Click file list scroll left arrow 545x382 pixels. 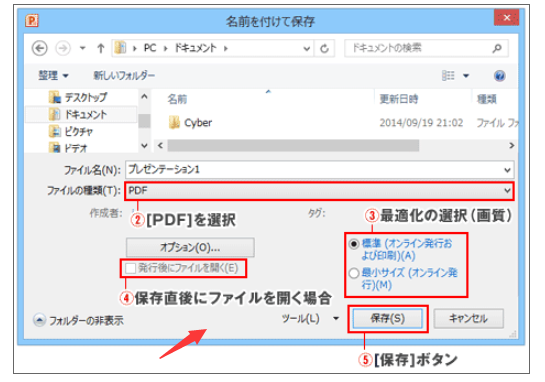click(160, 146)
